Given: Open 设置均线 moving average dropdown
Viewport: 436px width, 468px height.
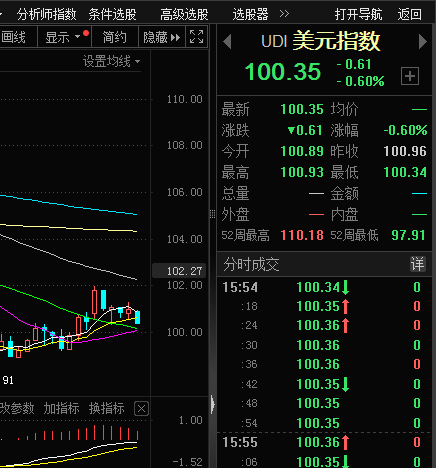Looking at the screenshot, I should click(111, 62).
